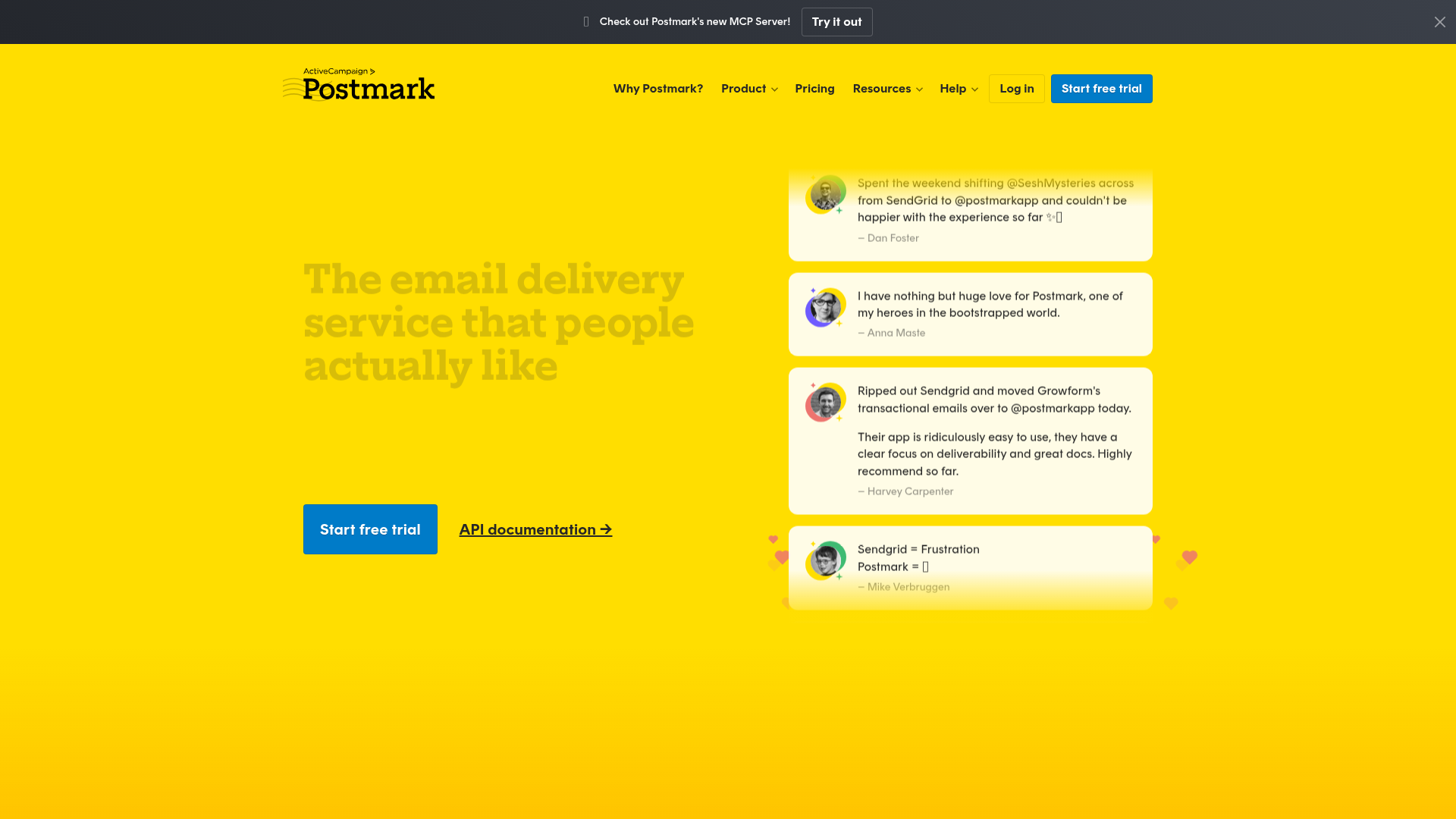The height and width of the screenshot is (819, 1456).
Task: Click the ActiveCampaign brand link above the logo
Action: click(338, 71)
